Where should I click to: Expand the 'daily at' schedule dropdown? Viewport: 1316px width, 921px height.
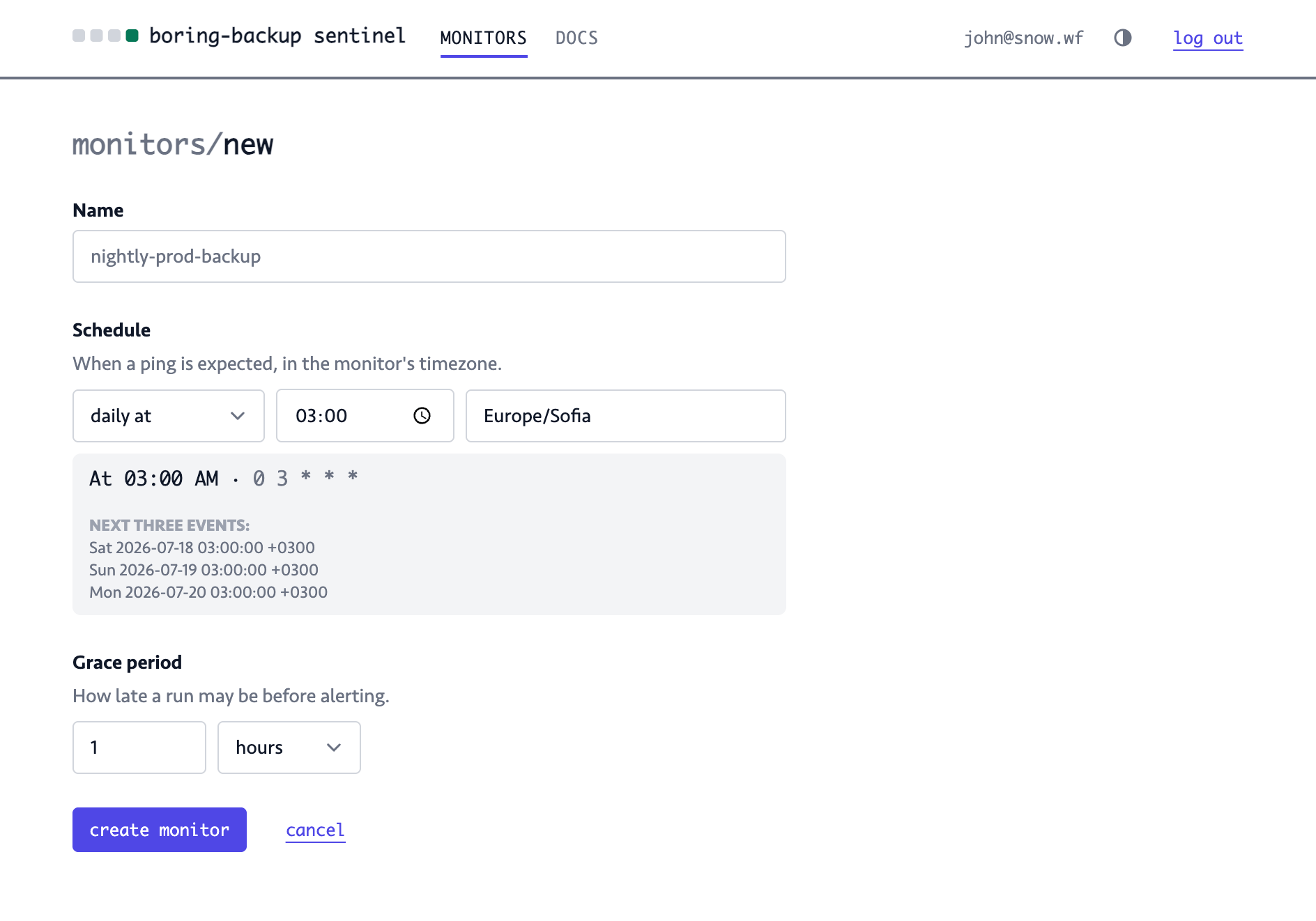coord(169,416)
